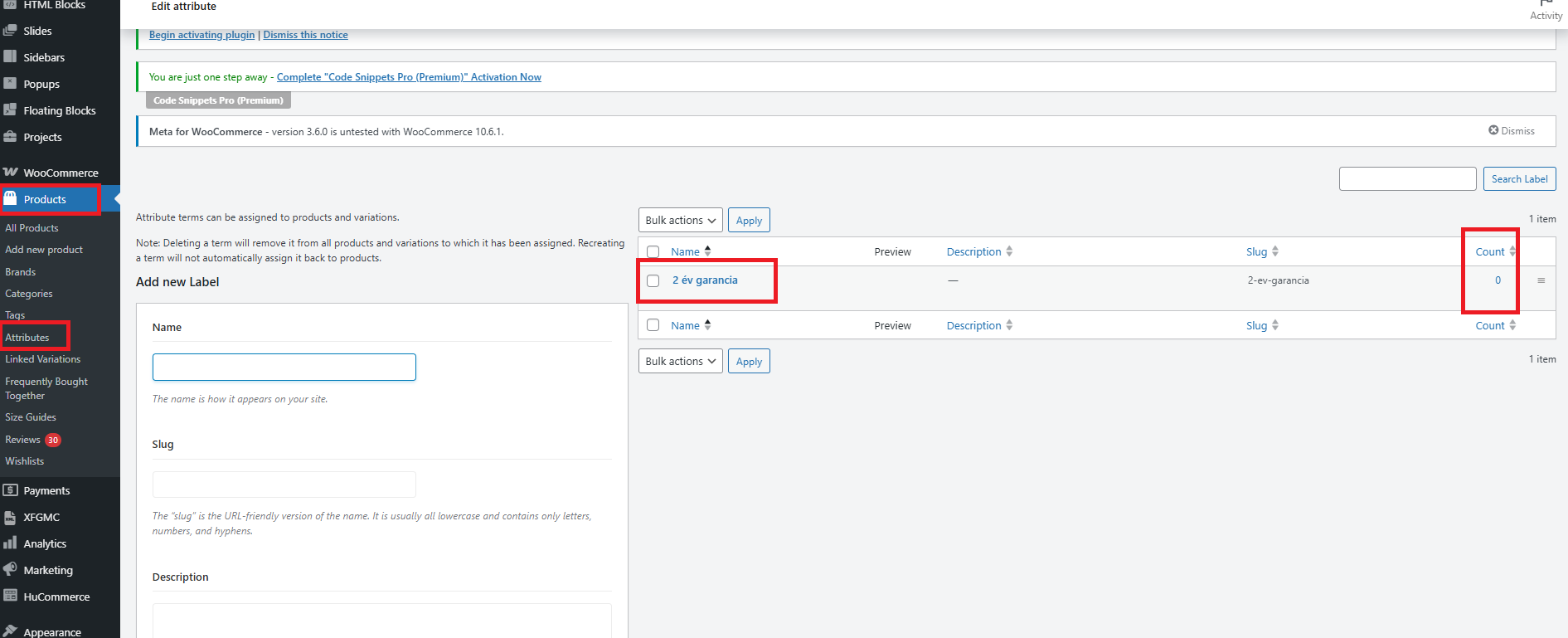The width and height of the screenshot is (1568, 638).
Task: Open the Activity panel
Action: tap(1546, 10)
